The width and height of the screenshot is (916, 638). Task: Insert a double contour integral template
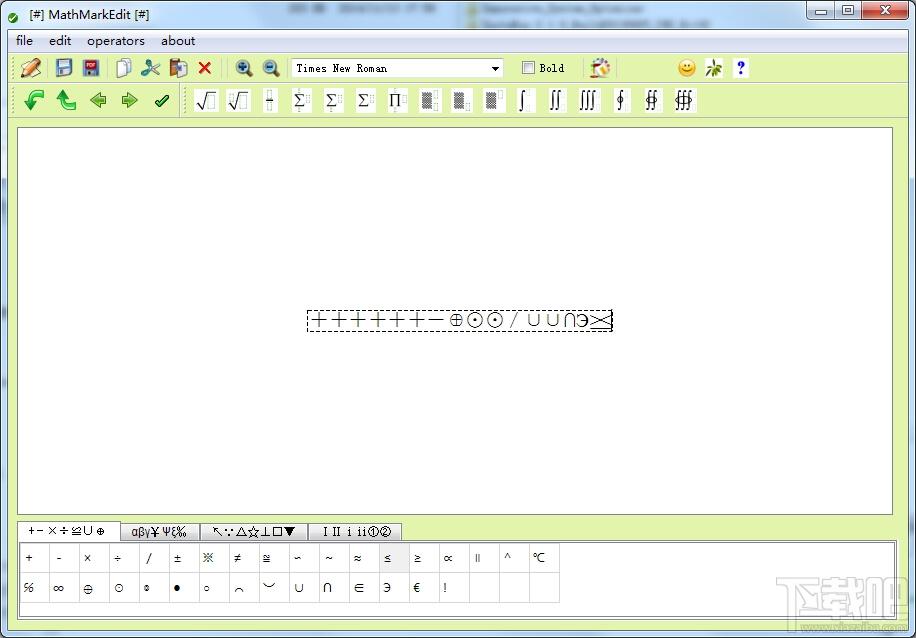[652, 100]
